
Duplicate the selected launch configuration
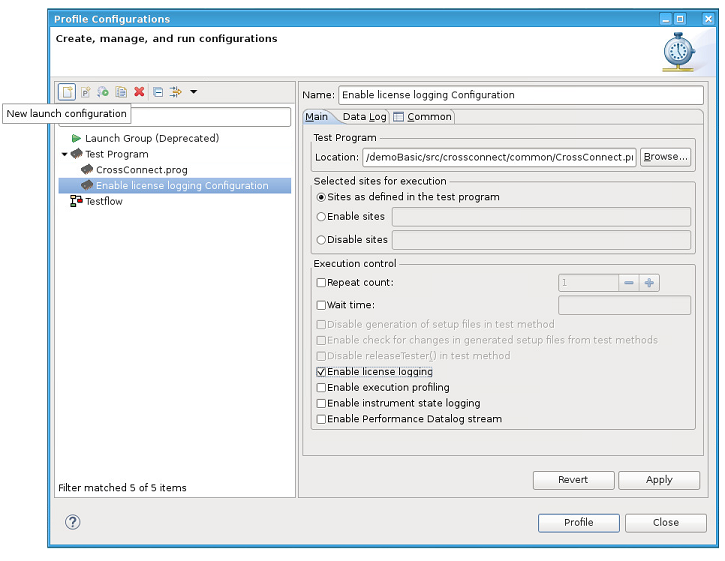(x=121, y=92)
